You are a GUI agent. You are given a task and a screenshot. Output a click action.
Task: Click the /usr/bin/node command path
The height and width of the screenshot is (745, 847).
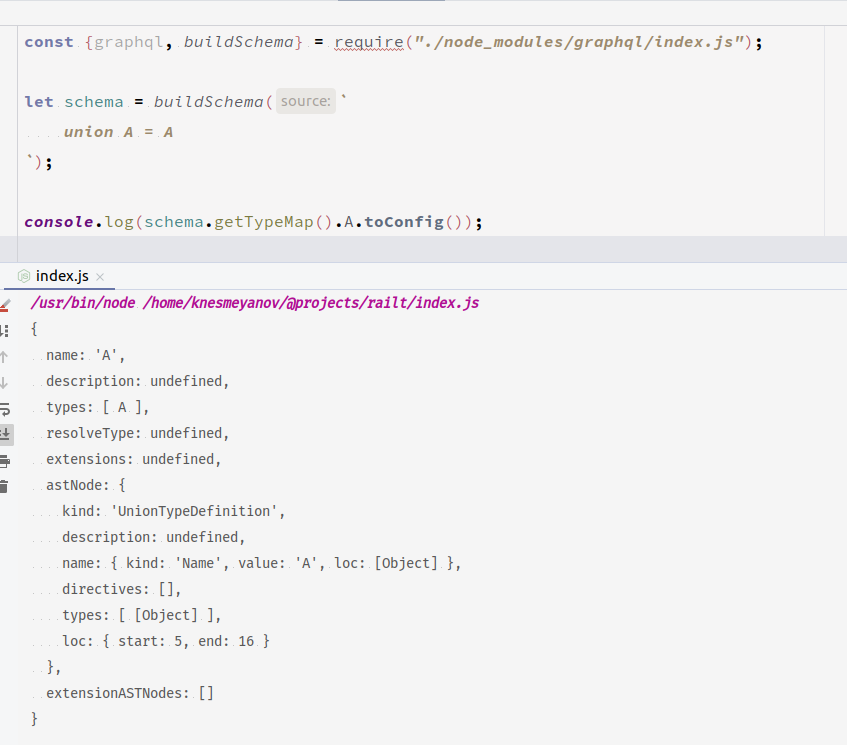pyautogui.click(x=83, y=303)
